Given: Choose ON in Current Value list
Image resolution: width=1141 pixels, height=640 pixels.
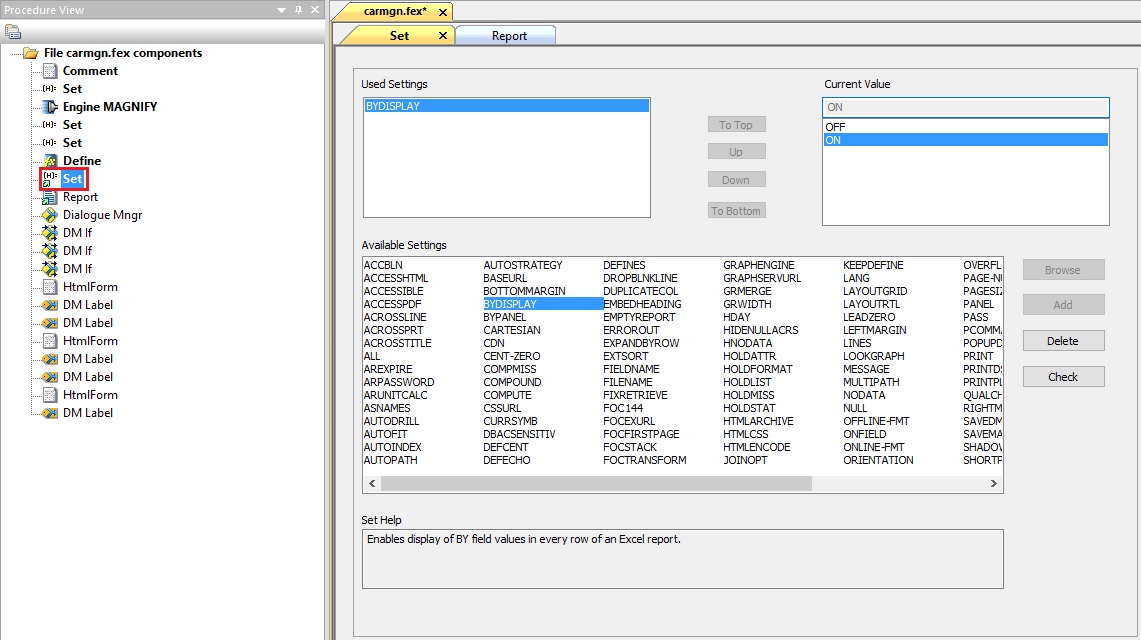Looking at the screenshot, I should point(834,141).
